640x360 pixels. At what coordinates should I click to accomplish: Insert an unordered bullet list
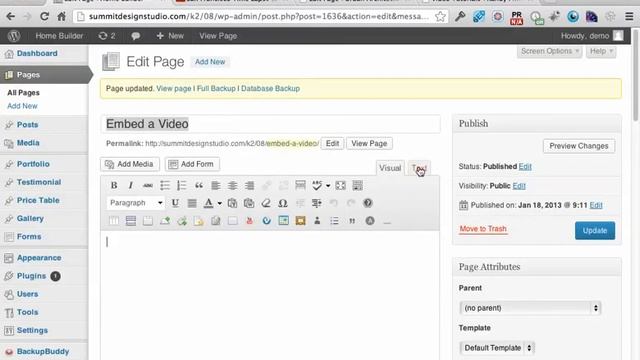pos(165,185)
